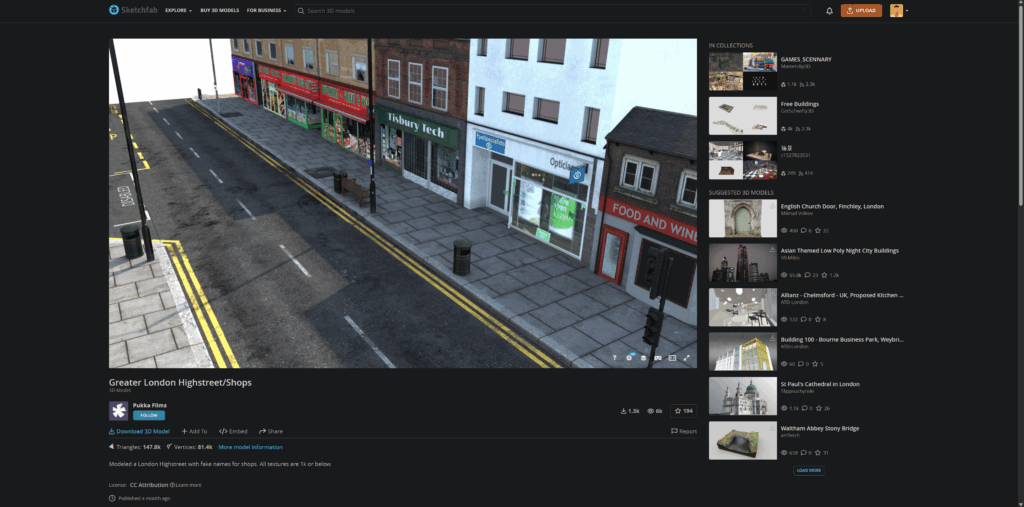The image size is (1024, 507).
Task: Open the model inspector layers icon
Action: click(x=643, y=357)
